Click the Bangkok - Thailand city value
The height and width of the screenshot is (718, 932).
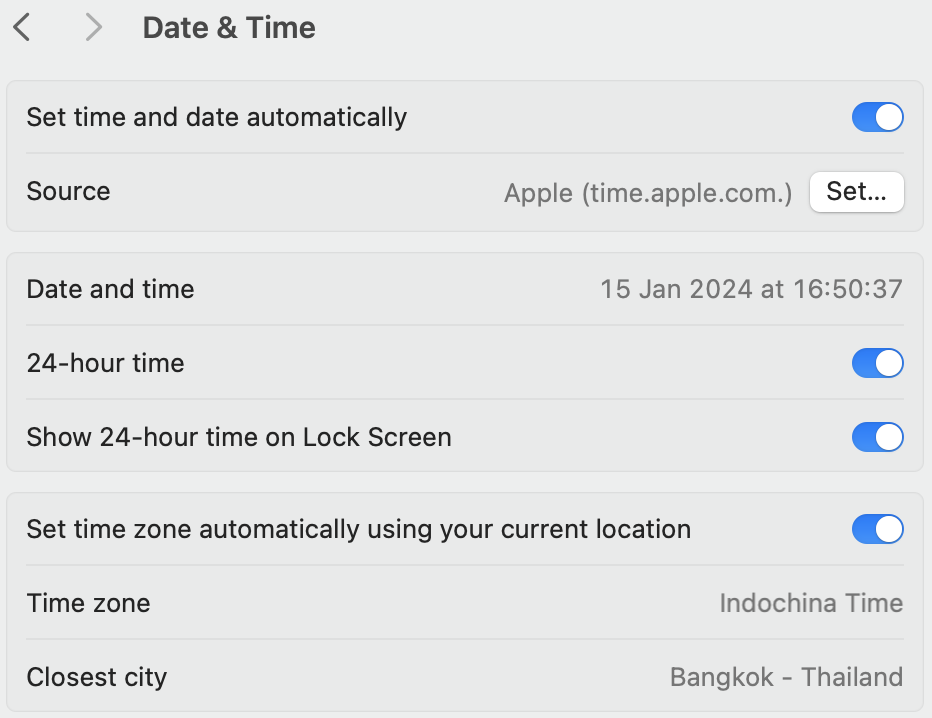pos(786,677)
